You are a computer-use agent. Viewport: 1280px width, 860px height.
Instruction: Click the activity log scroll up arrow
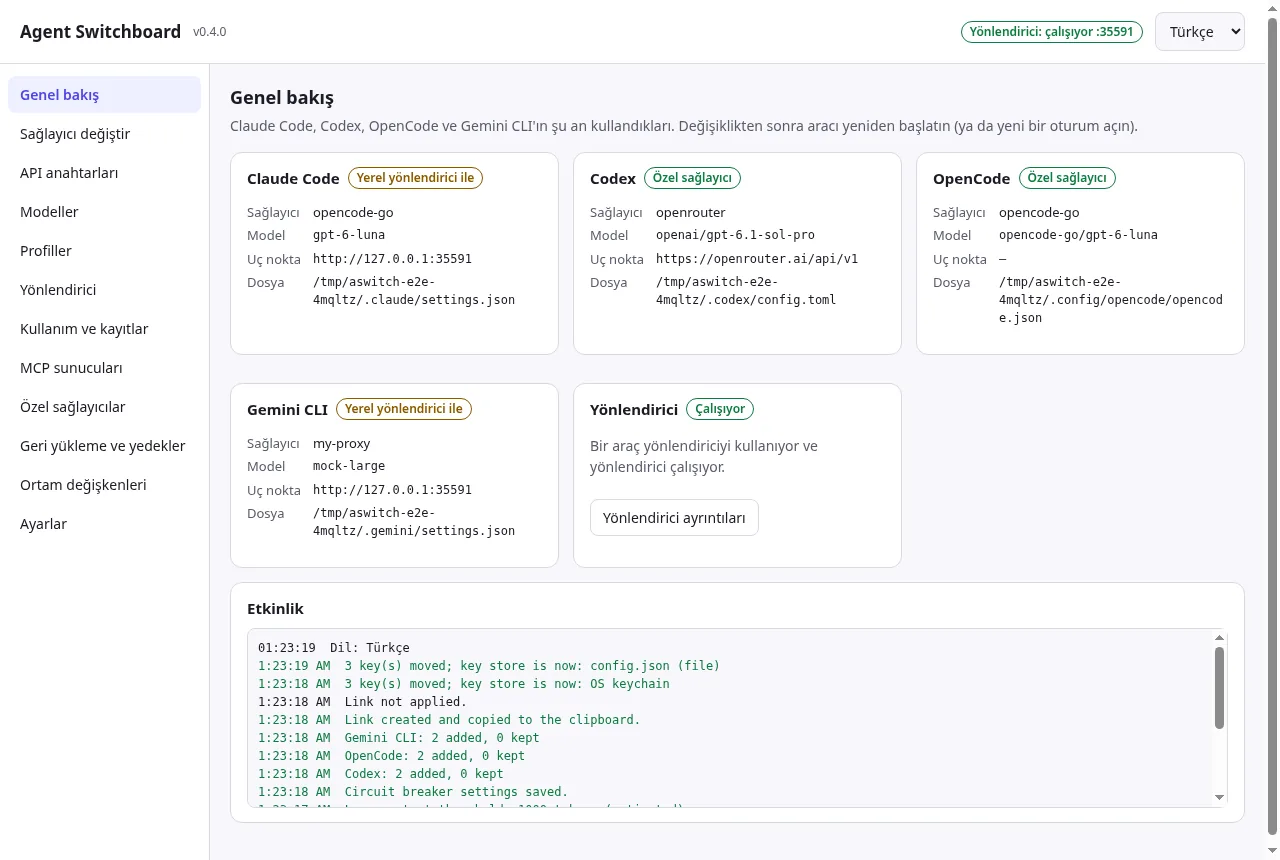1219,638
